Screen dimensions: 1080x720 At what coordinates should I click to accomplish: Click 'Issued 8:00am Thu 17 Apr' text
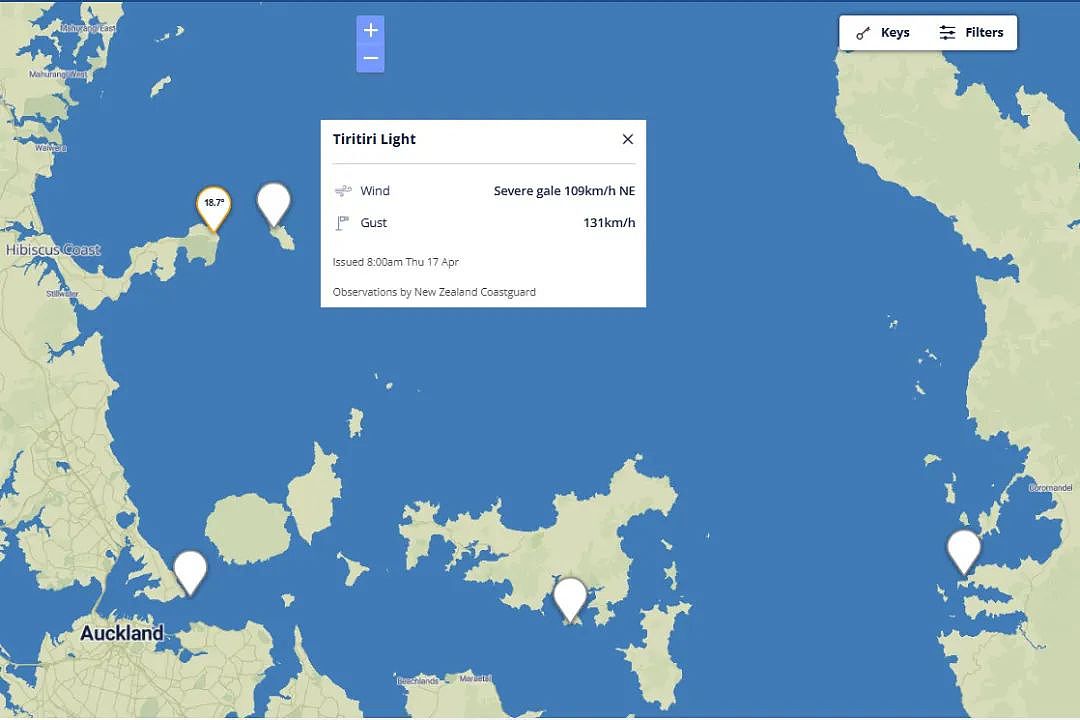click(395, 262)
